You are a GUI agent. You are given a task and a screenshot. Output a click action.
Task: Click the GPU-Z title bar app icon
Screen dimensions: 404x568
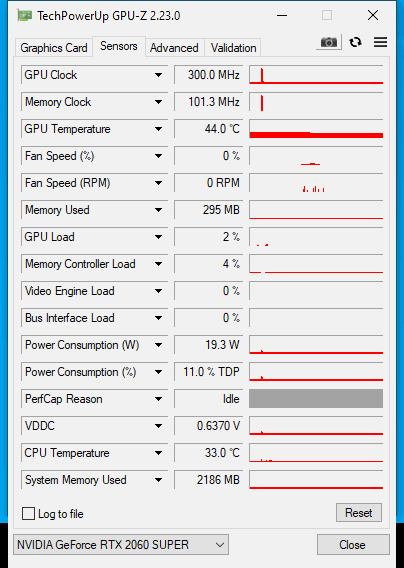coord(25,16)
